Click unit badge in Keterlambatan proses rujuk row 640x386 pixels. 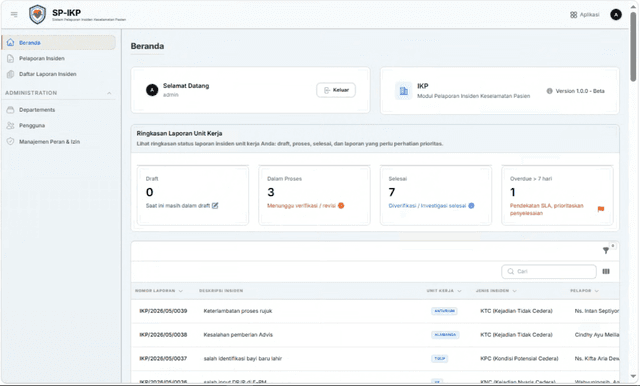(x=444, y=311)
